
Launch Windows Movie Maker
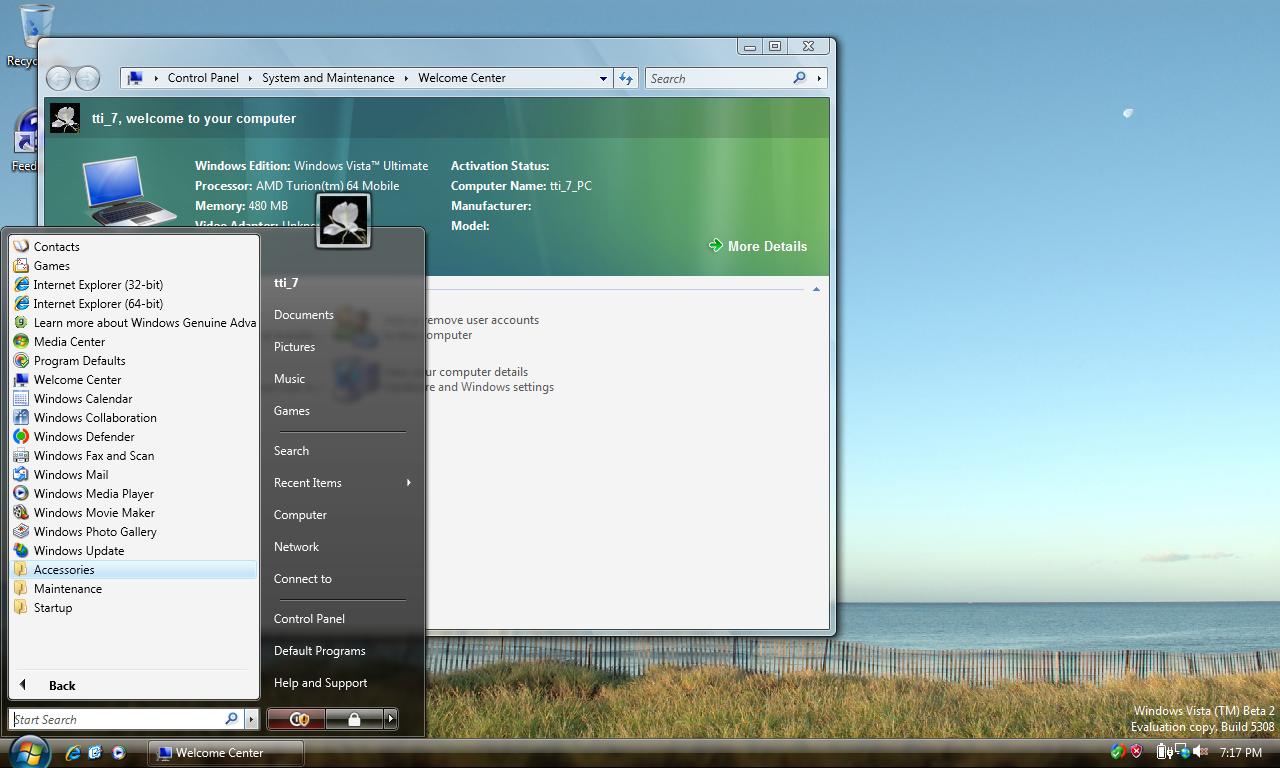pos(134,513)
